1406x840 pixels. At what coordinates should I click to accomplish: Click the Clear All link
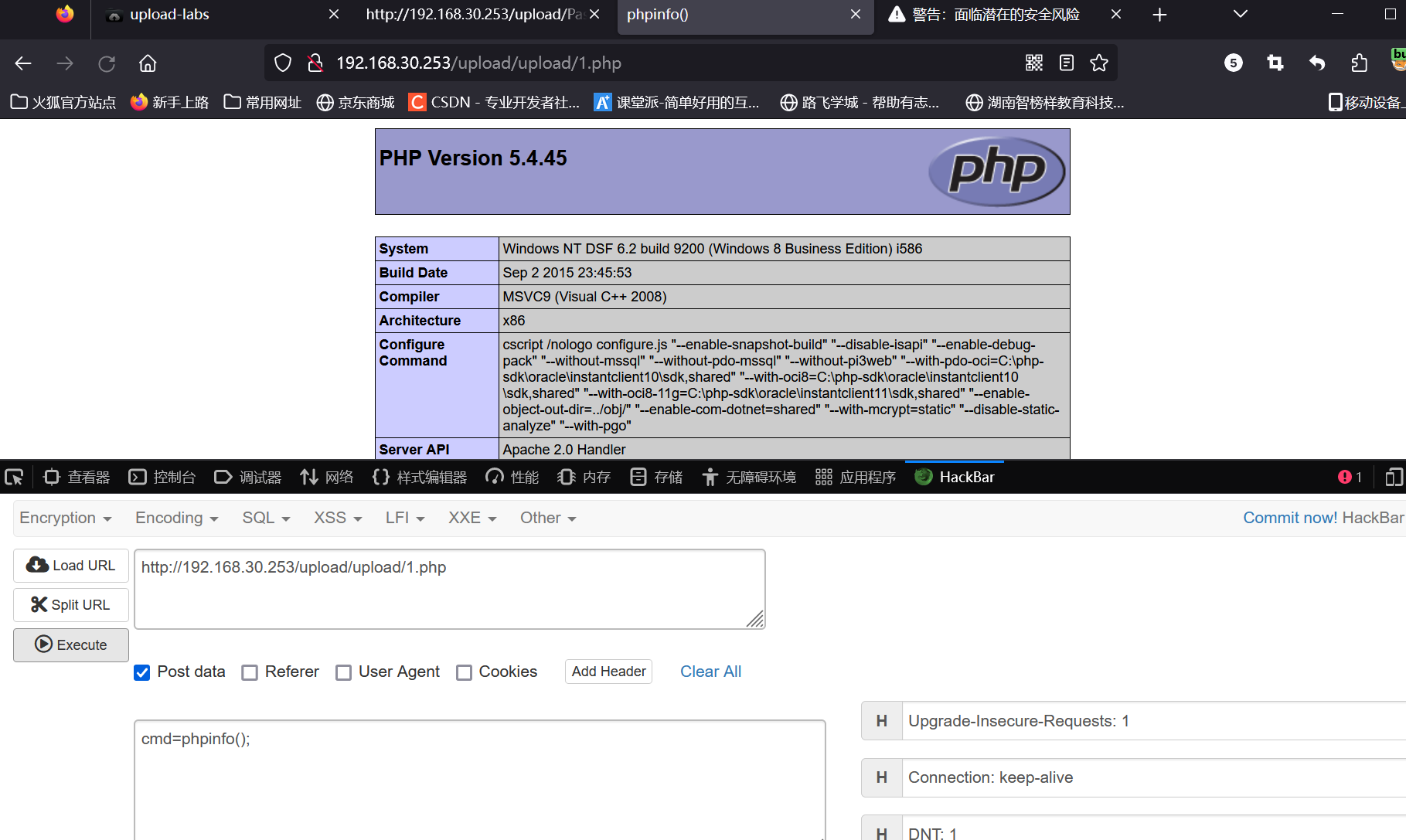[710, 672]
